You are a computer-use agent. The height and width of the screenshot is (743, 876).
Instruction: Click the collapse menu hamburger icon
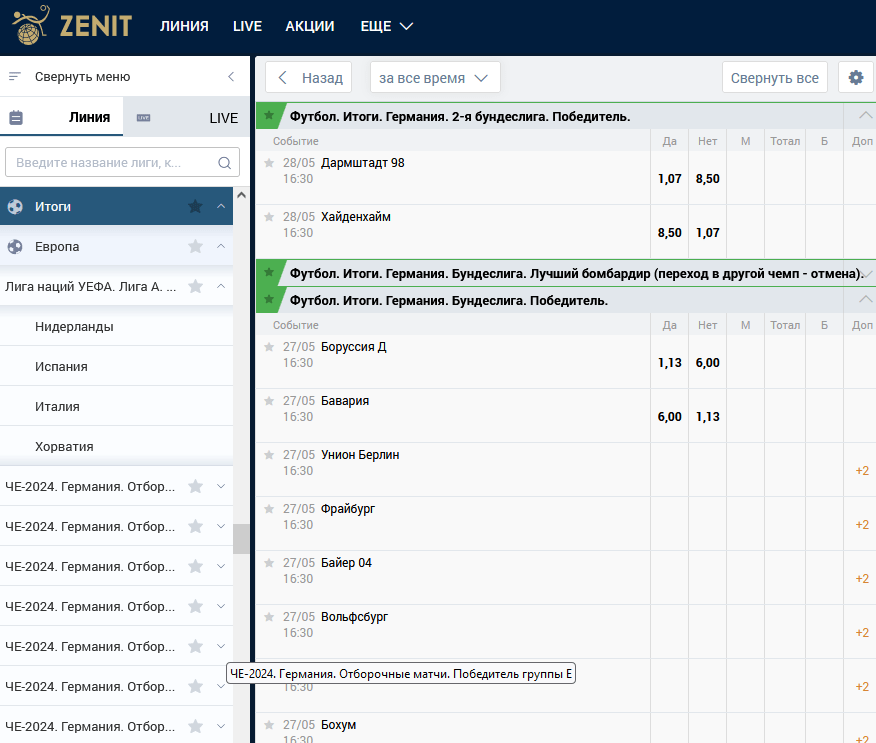point(15,77)
